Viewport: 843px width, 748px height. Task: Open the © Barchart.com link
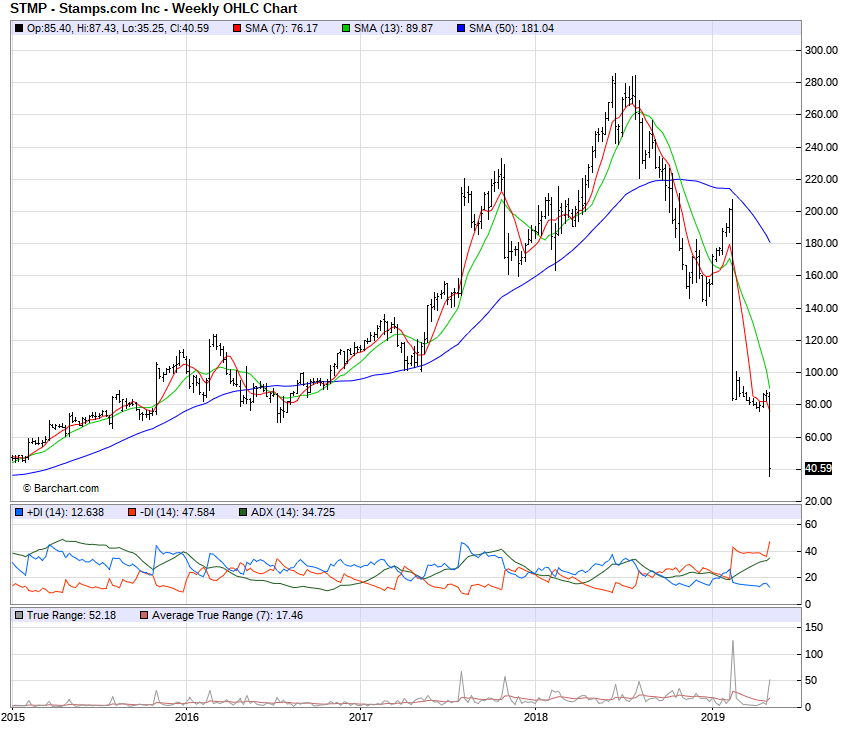click(x=60, y=488)
